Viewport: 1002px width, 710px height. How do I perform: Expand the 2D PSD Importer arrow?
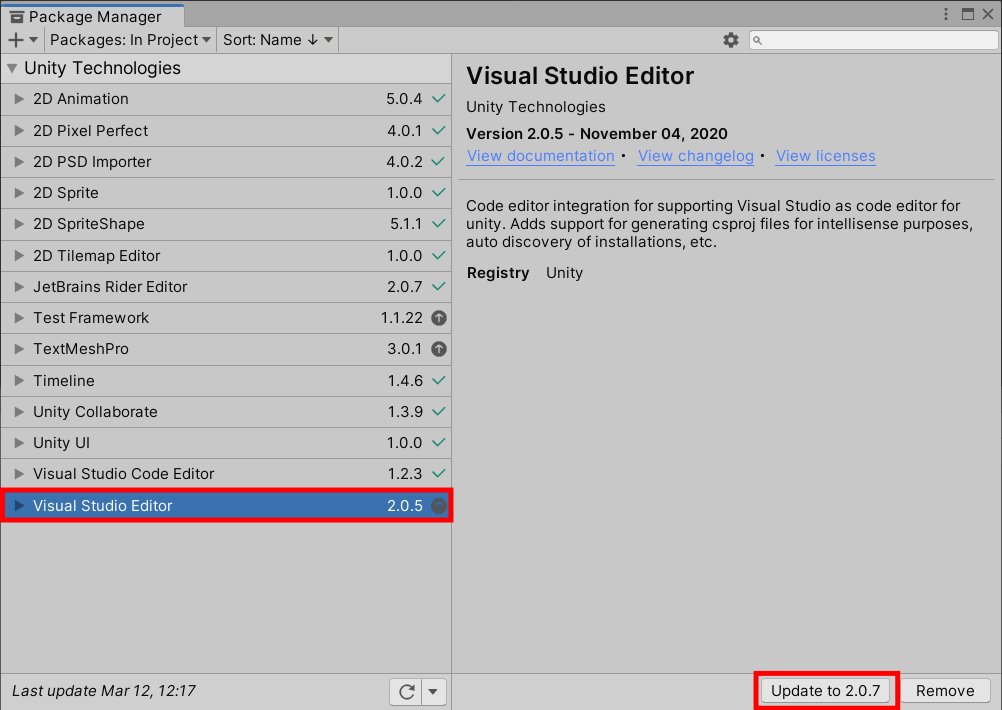click(19, 162)
